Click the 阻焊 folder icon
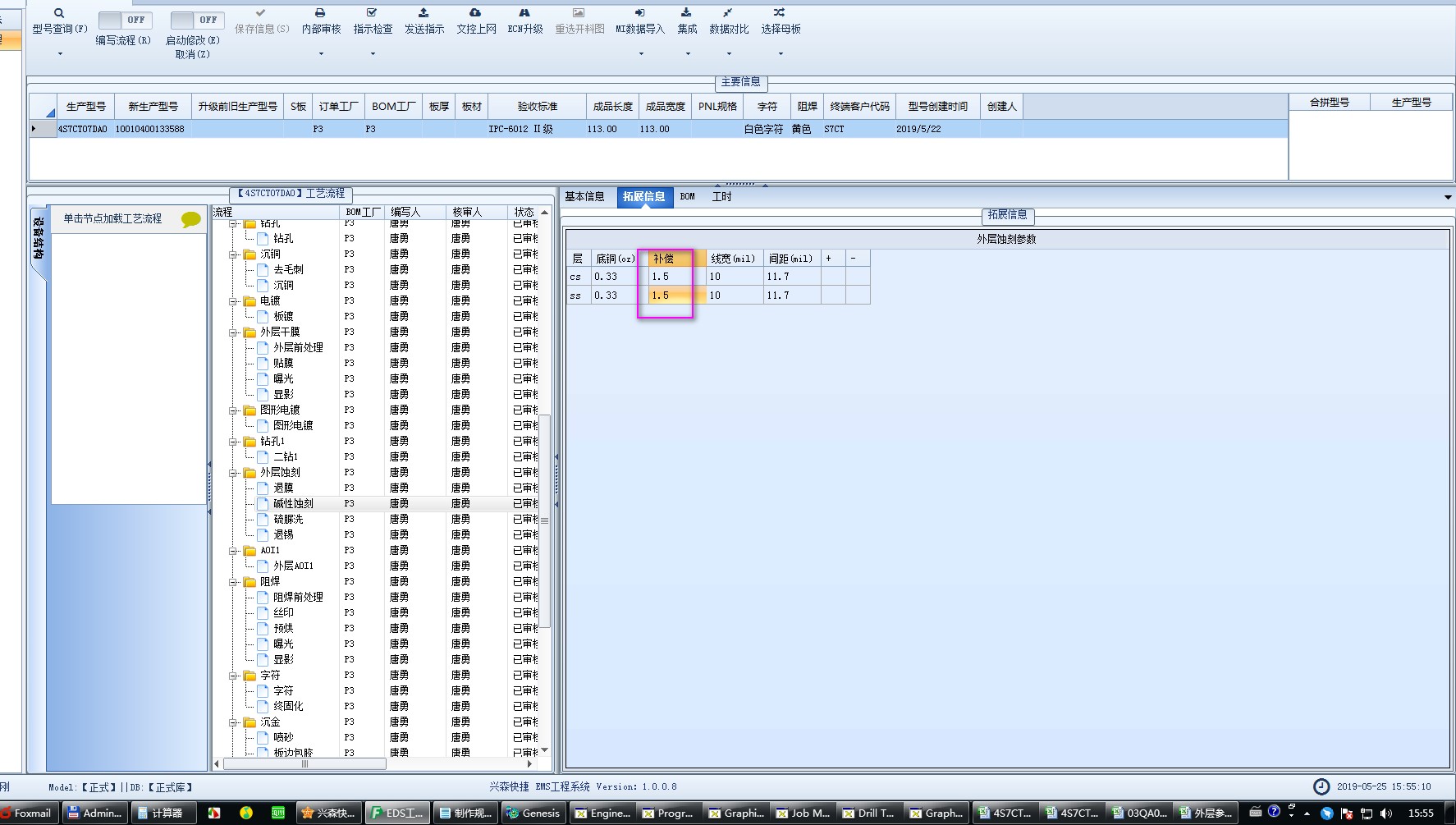 250,581
